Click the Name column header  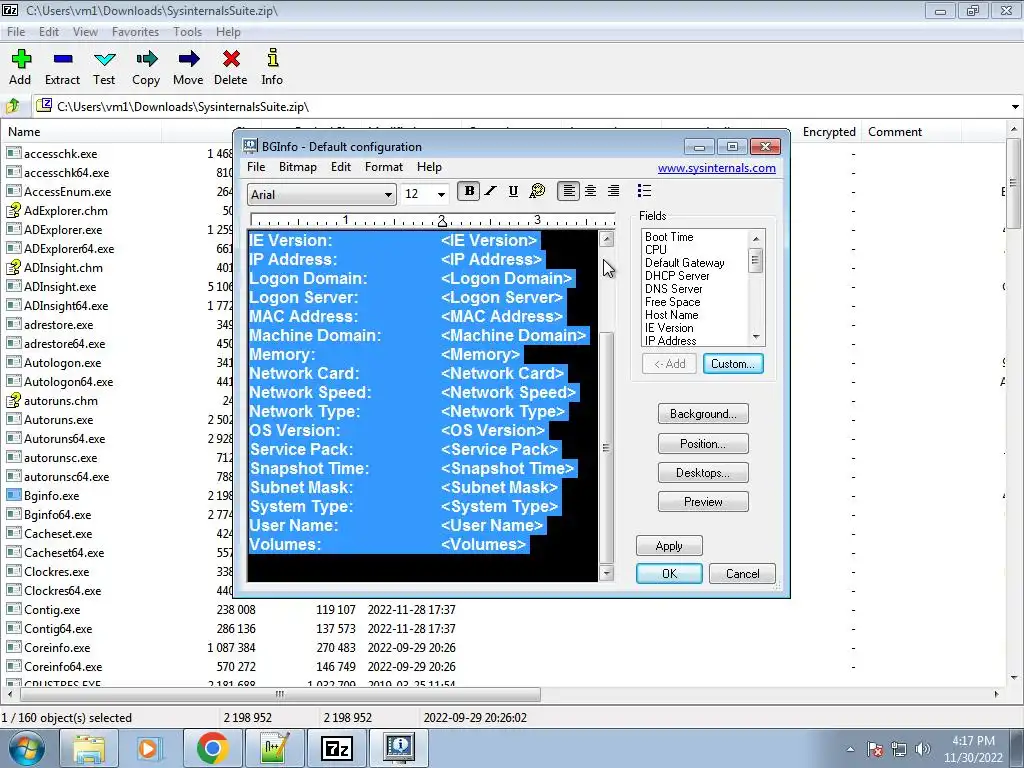coord(82,132)
